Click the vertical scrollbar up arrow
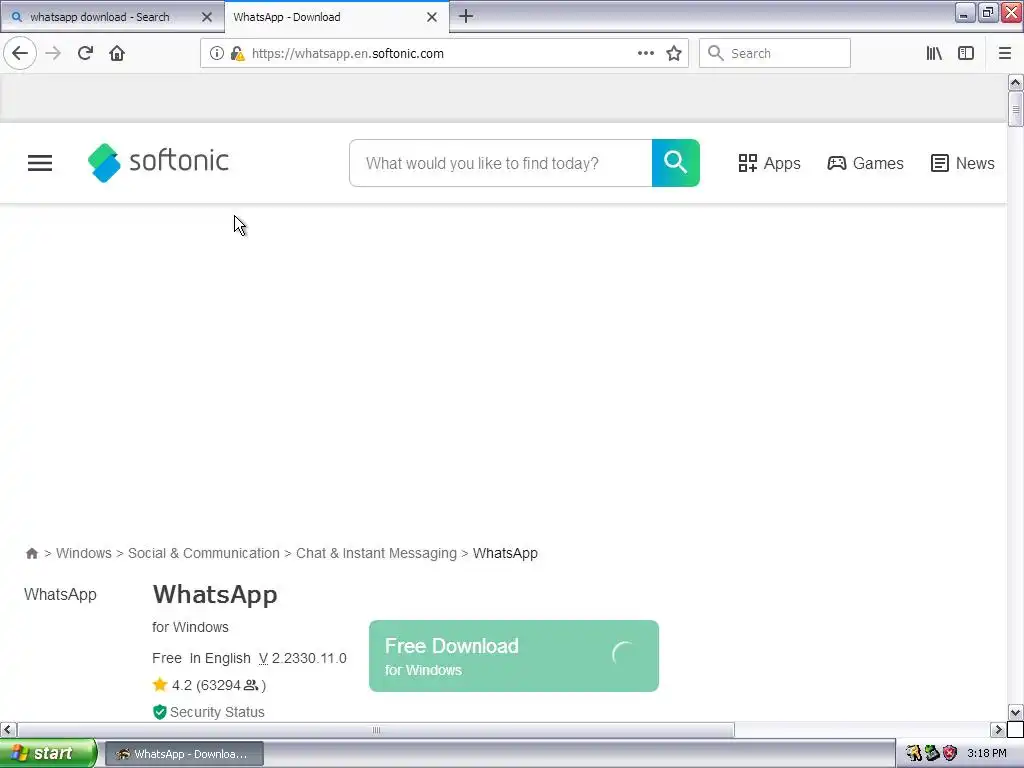 click(x=1015, y=82)
